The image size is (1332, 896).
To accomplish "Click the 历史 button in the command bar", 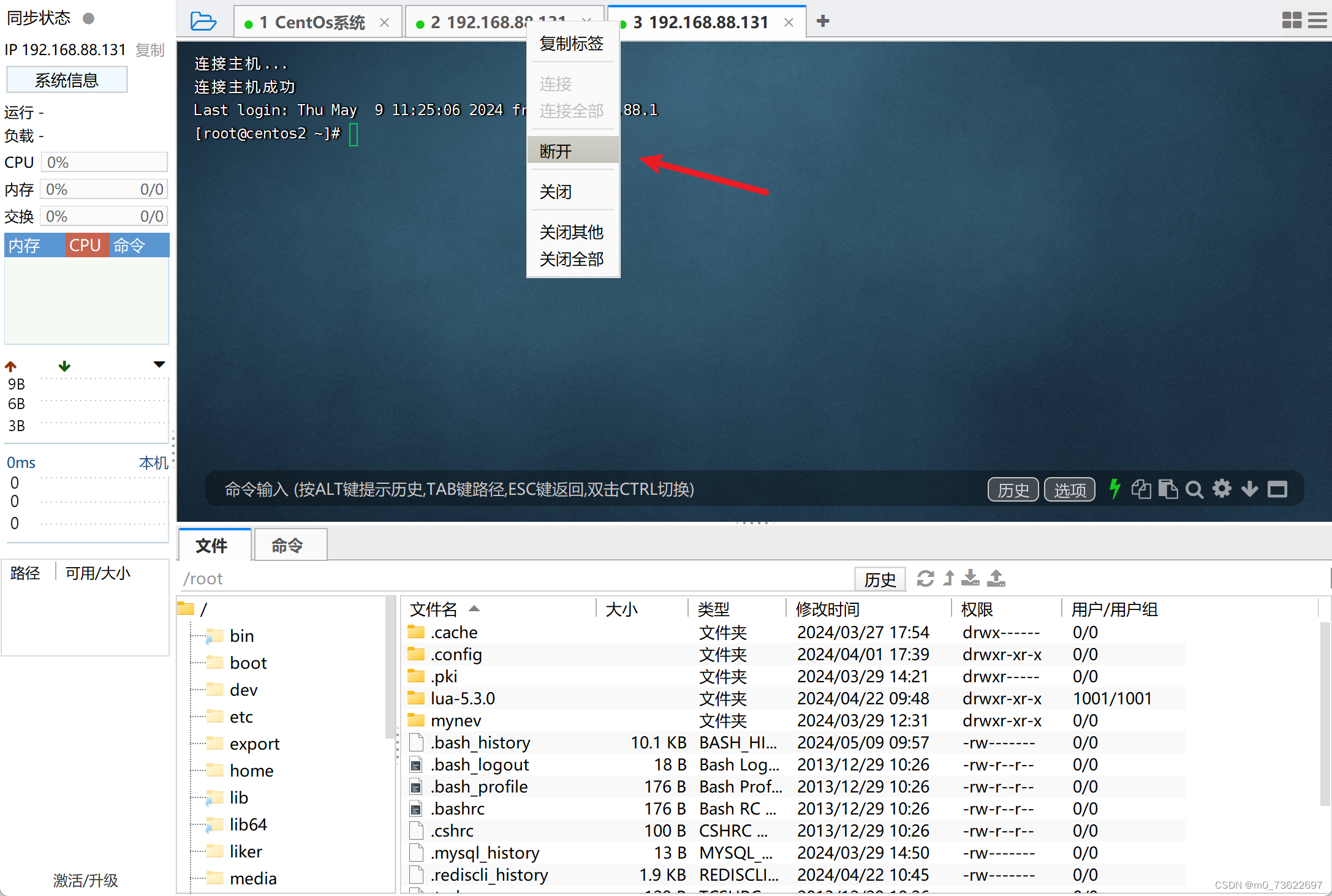I will (1013, 489).
